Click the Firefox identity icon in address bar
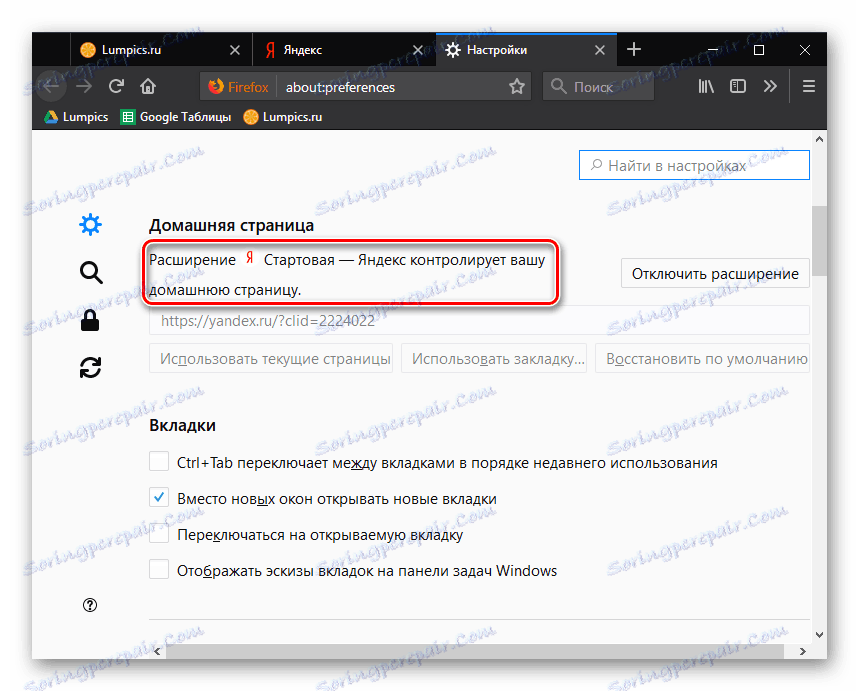This screenshot has width=859, height=691. pyautogui.click(x=238, y=87)
